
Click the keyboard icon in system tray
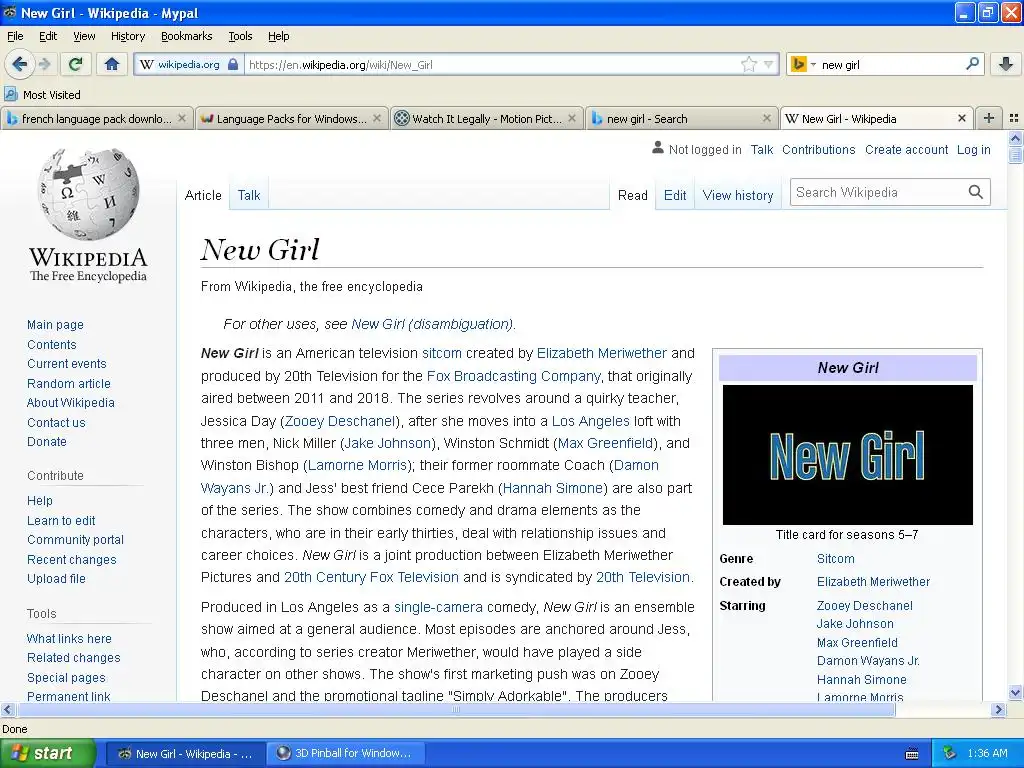pyautogui.click(x=912, y=754)
